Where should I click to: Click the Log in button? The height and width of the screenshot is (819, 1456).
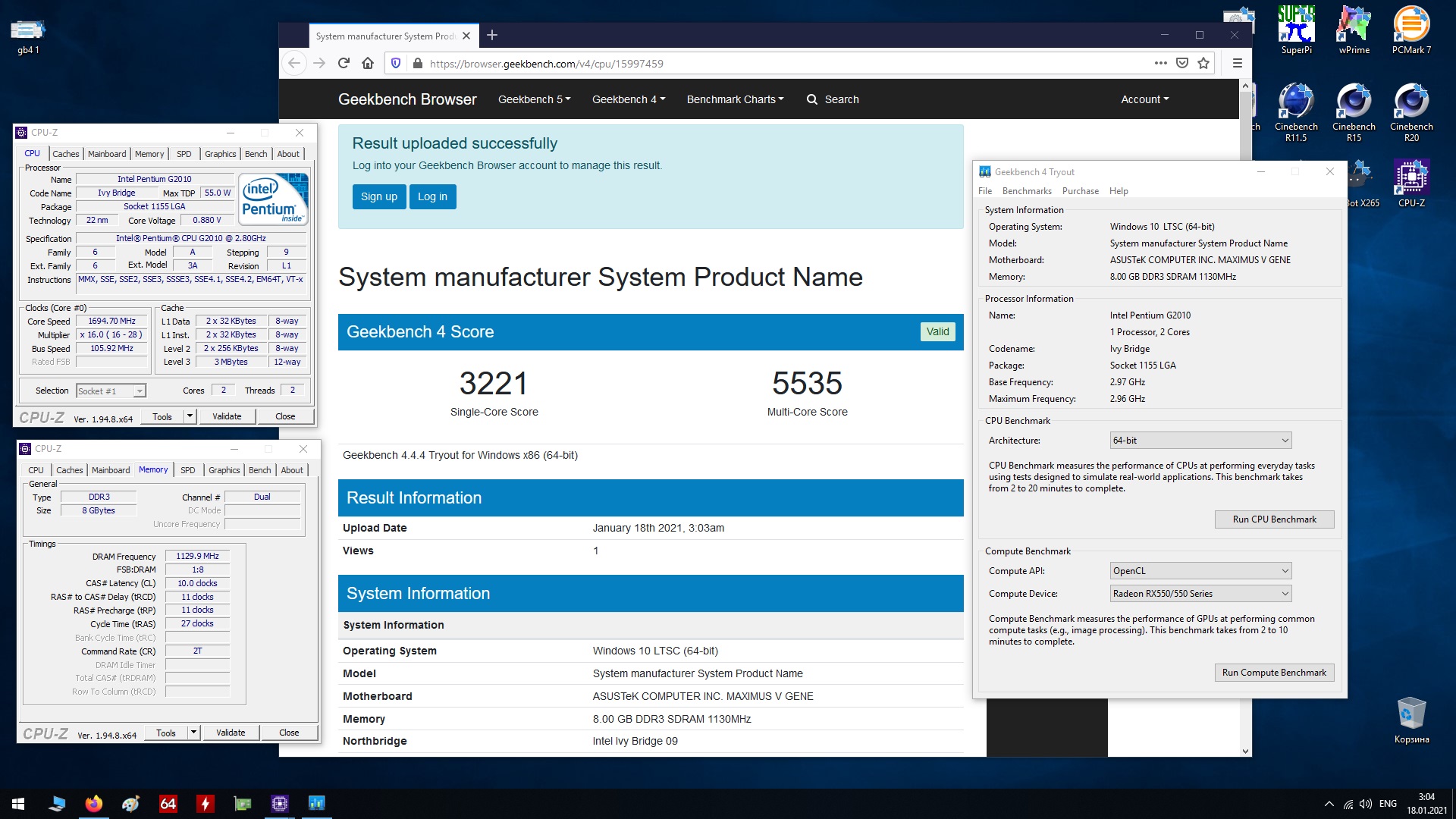pos(432,196)
